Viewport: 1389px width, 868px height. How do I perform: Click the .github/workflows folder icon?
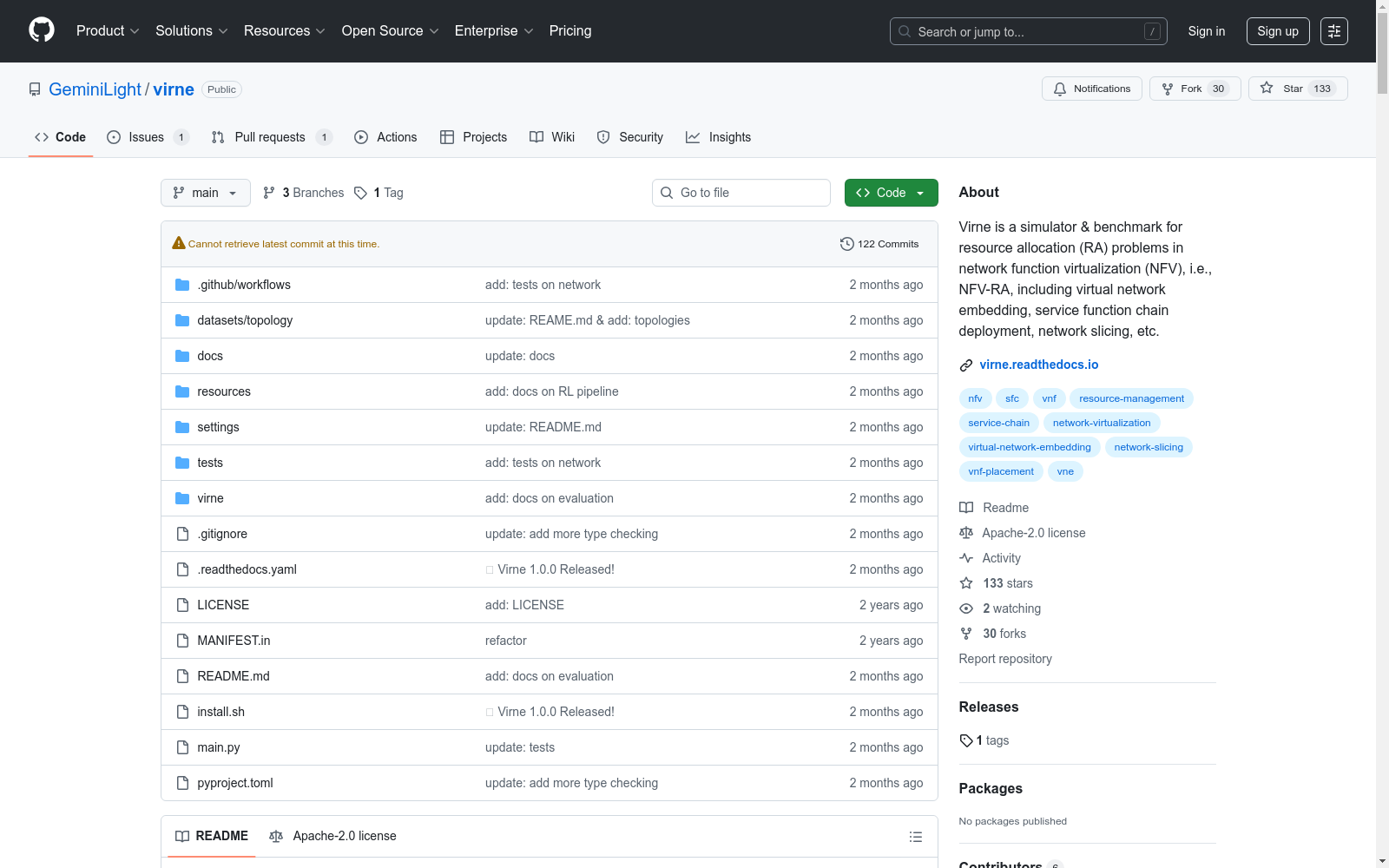(x=182, y=285)
